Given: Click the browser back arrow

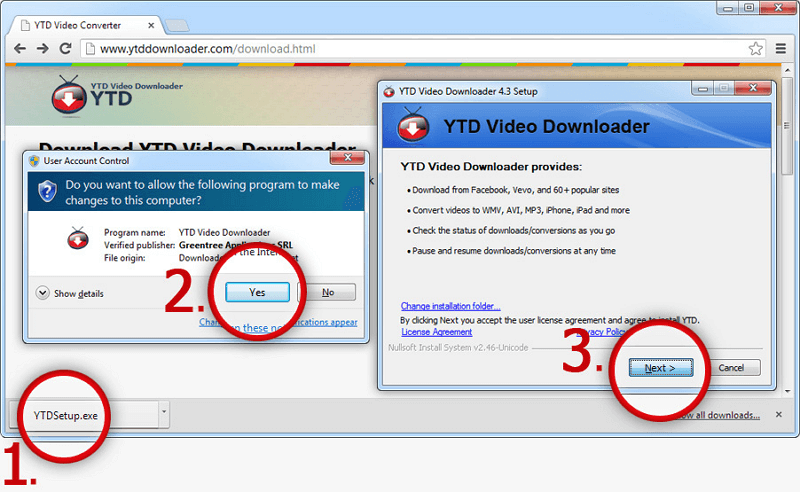Looking at the screenshot, I should tap(19, 48).
